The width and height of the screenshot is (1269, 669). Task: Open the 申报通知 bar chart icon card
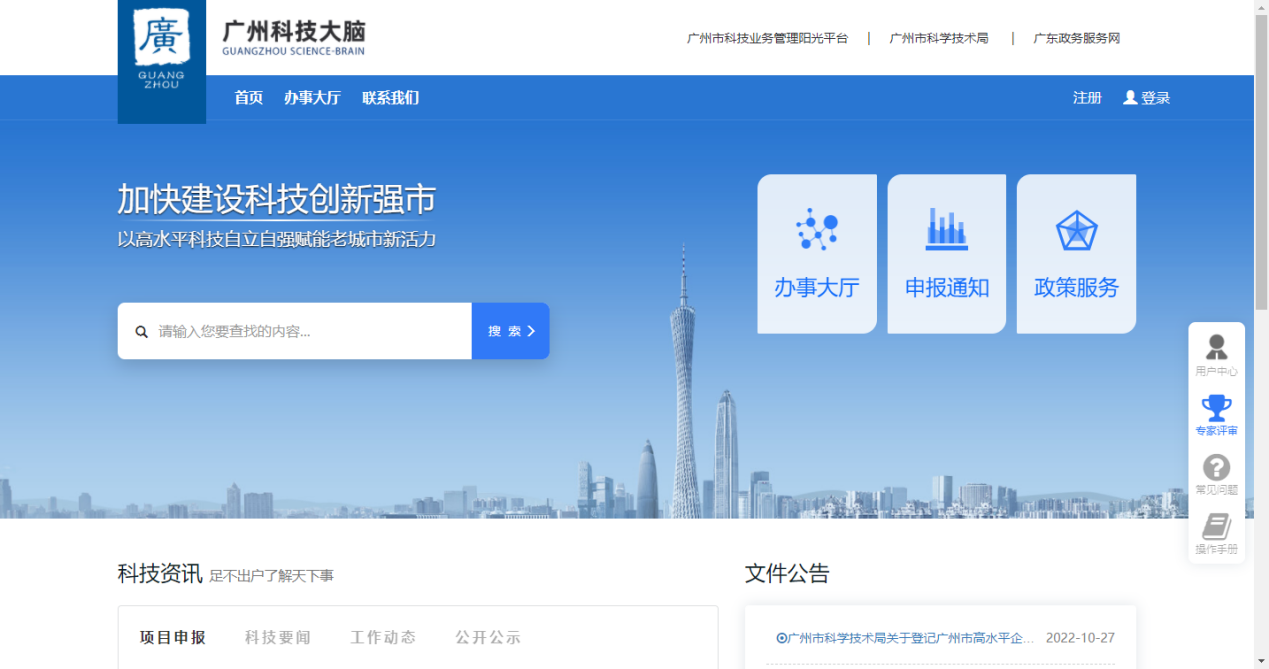946,253
